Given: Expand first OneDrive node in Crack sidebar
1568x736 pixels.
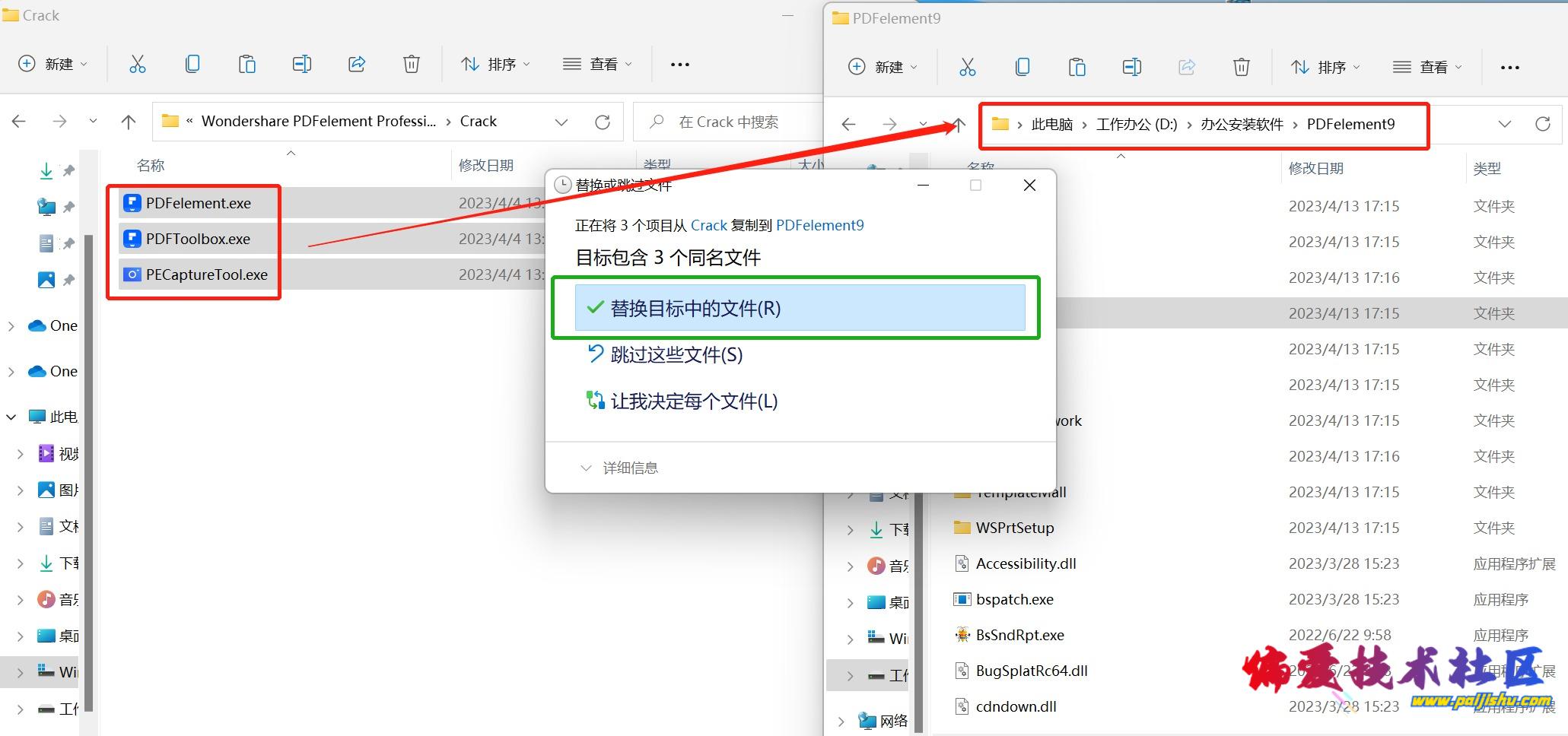Looking at the screenshot, I should coord(11,325).
